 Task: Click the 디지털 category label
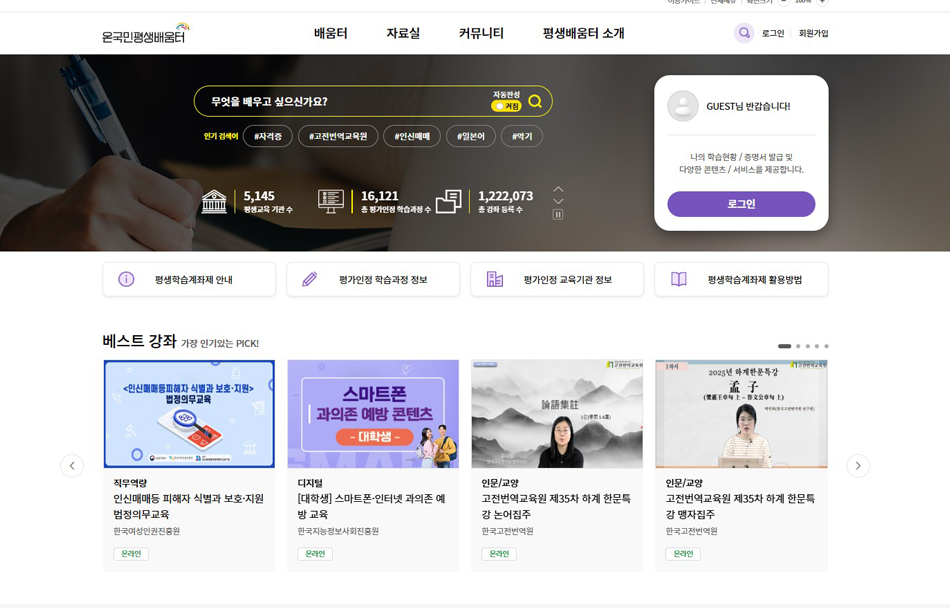310,483
